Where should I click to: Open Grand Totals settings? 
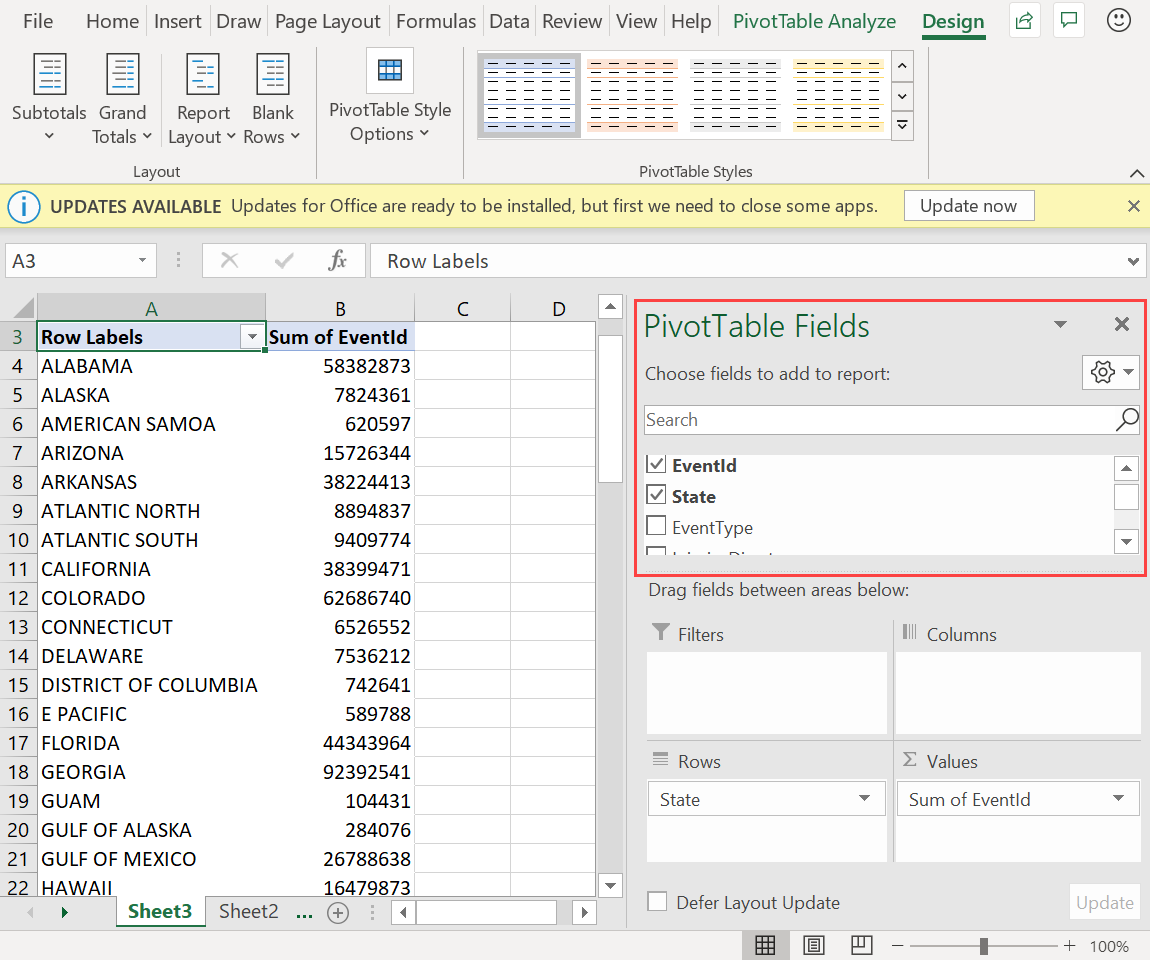coord(122,97)
